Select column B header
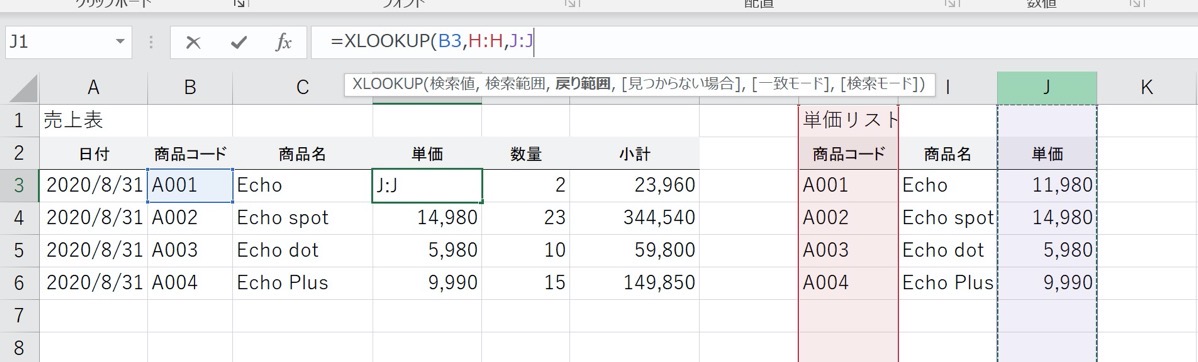The image size is (1198, 362). click(190, 88)
